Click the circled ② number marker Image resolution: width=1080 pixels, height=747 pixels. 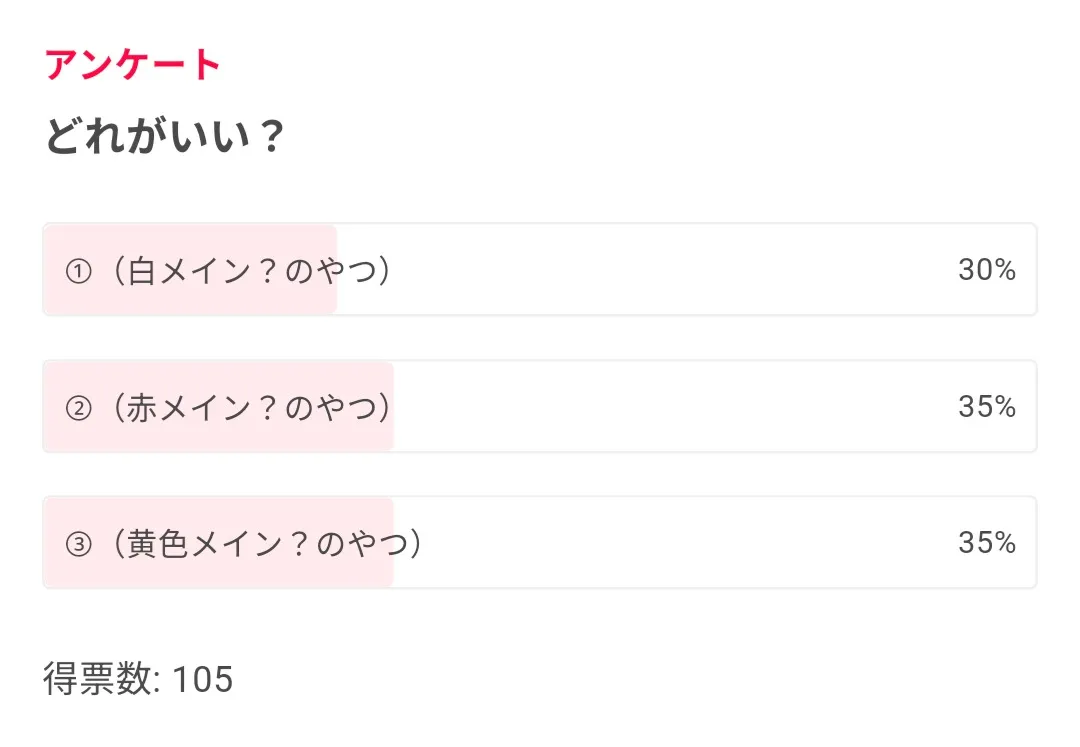point(78,408)
